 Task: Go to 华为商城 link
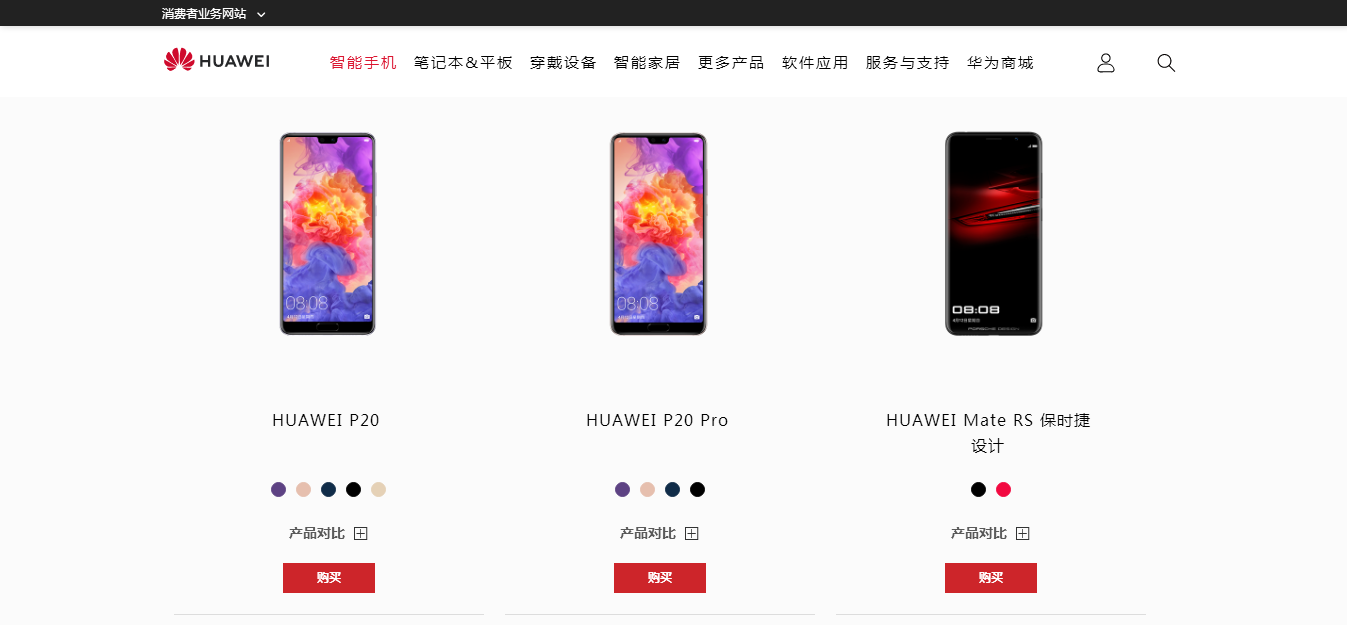click(x=1000, y=62)
